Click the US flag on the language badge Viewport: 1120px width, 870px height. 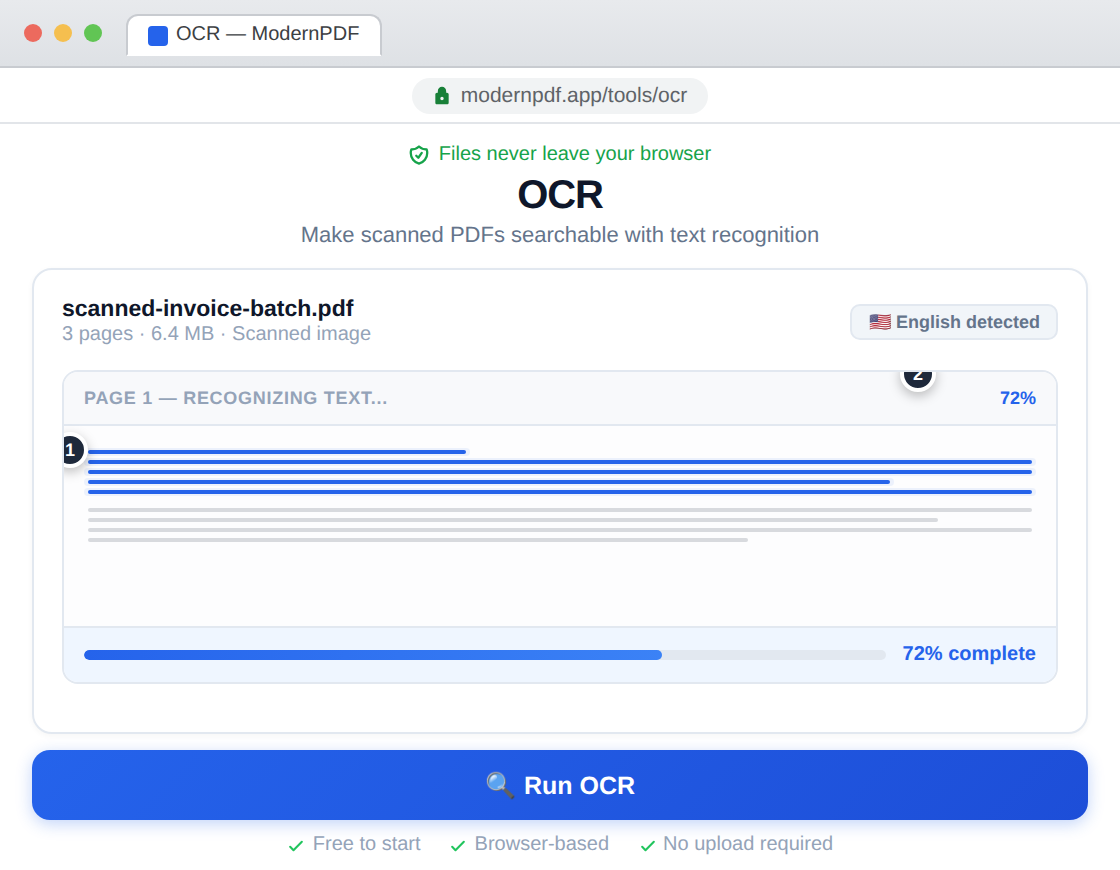pyautogui.click(x=879, y=321)
